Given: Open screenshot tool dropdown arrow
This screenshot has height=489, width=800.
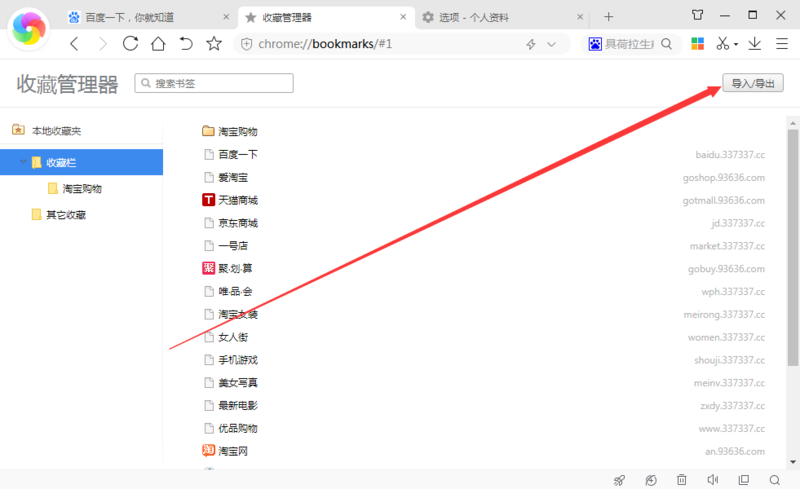Looking at the screenshot, I should [736, 44].
